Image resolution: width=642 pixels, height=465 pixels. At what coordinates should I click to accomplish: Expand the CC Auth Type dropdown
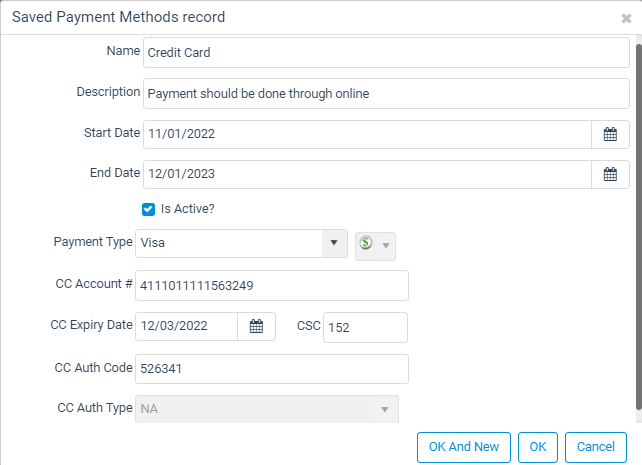(x=383, y=410)
